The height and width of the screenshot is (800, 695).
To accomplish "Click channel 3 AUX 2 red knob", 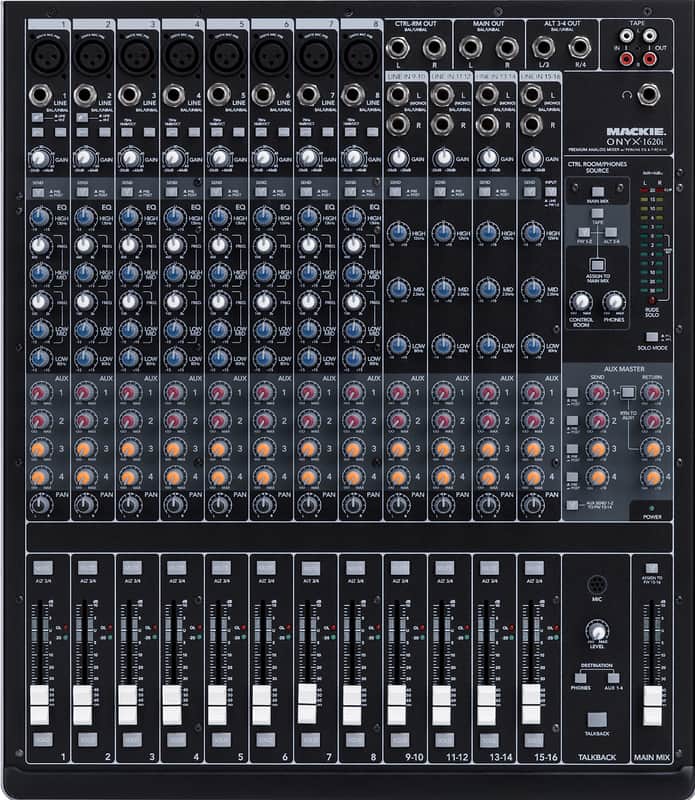I will (x=130, y=421).
